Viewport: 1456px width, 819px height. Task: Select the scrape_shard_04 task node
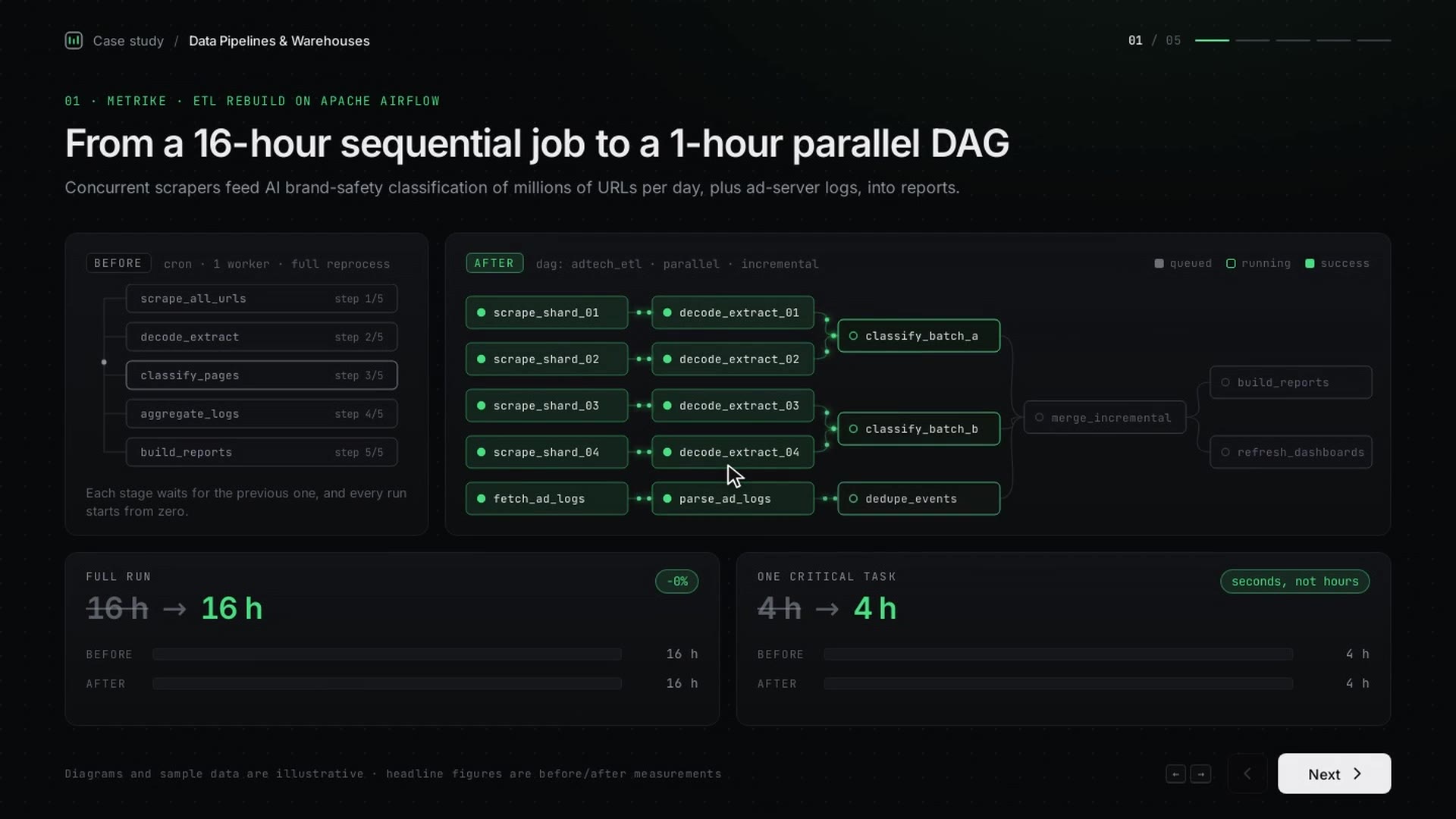click(547, 452)
